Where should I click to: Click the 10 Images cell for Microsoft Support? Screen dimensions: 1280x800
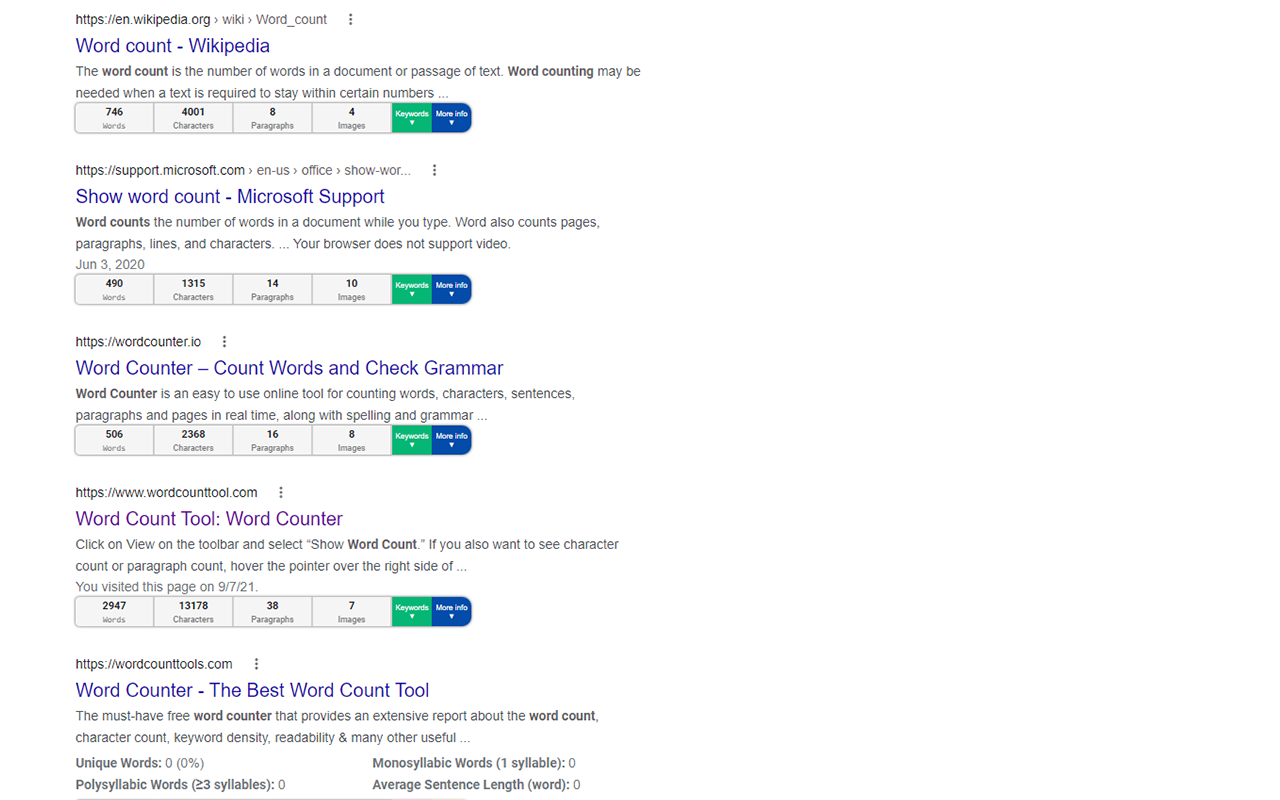pos(351,289)
